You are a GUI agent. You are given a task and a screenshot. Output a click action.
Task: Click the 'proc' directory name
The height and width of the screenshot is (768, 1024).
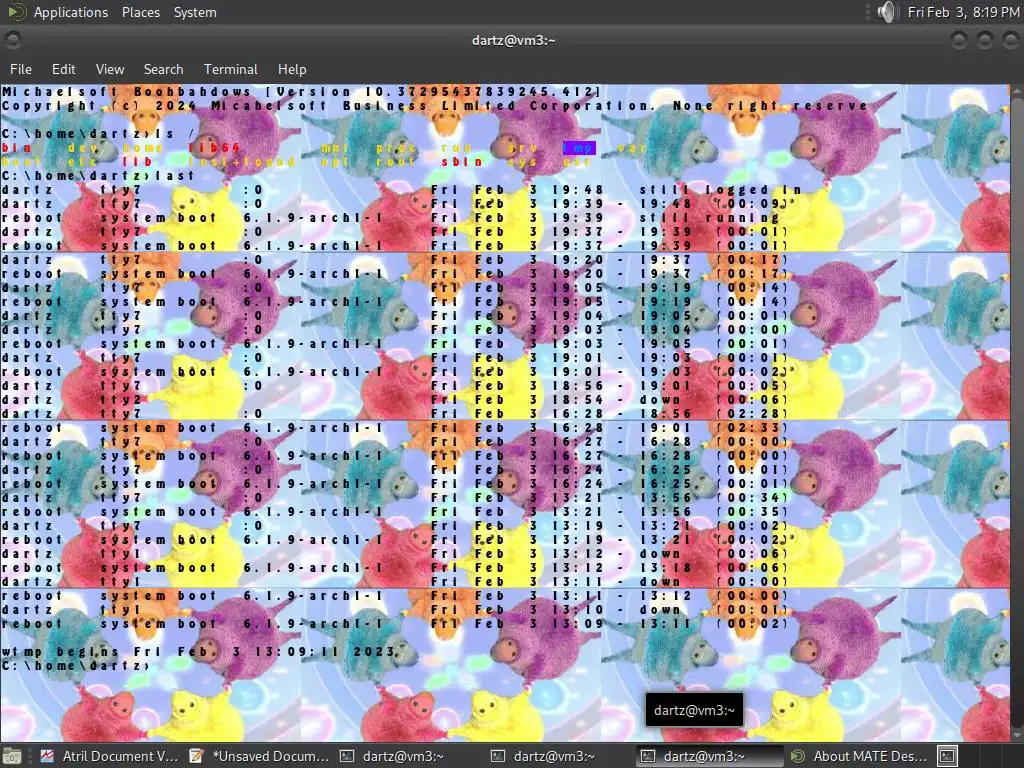point(396,148)
